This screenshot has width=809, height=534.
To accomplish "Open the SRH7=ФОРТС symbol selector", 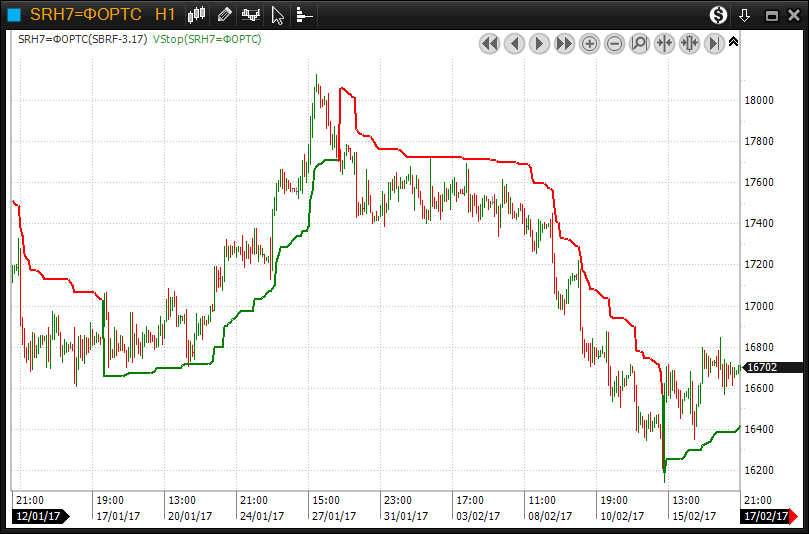I will (x=85, y=14).
